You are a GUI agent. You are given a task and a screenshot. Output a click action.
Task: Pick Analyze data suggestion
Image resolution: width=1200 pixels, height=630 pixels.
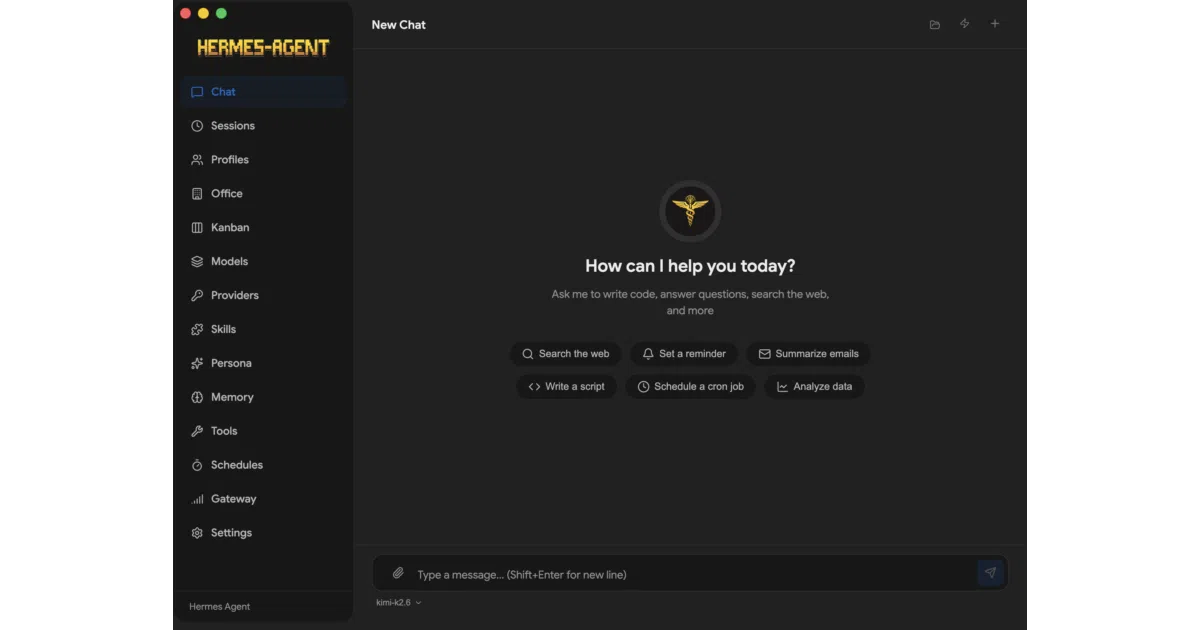coord(814,387)
